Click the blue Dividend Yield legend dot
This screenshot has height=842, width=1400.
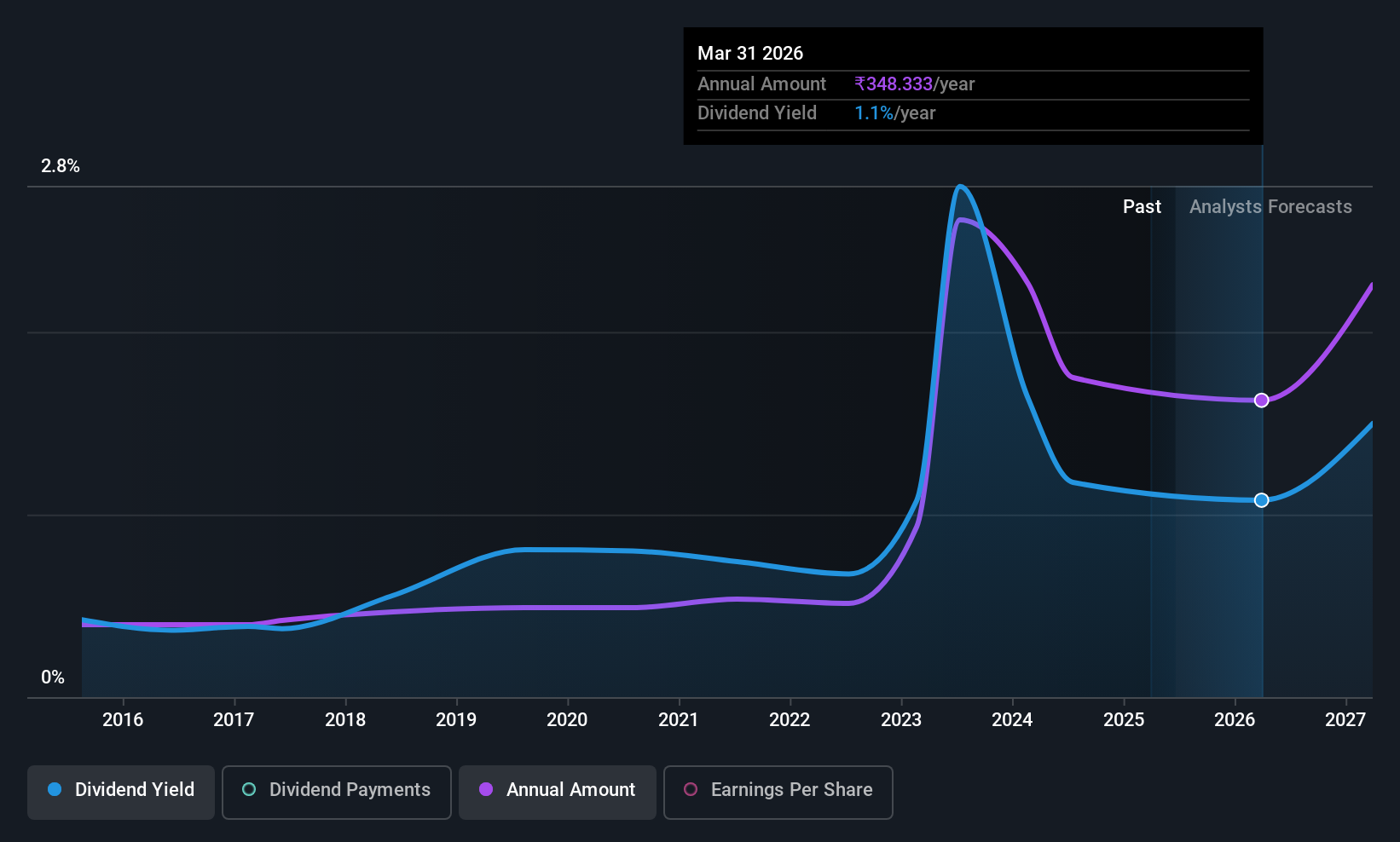tap(55, 789)
